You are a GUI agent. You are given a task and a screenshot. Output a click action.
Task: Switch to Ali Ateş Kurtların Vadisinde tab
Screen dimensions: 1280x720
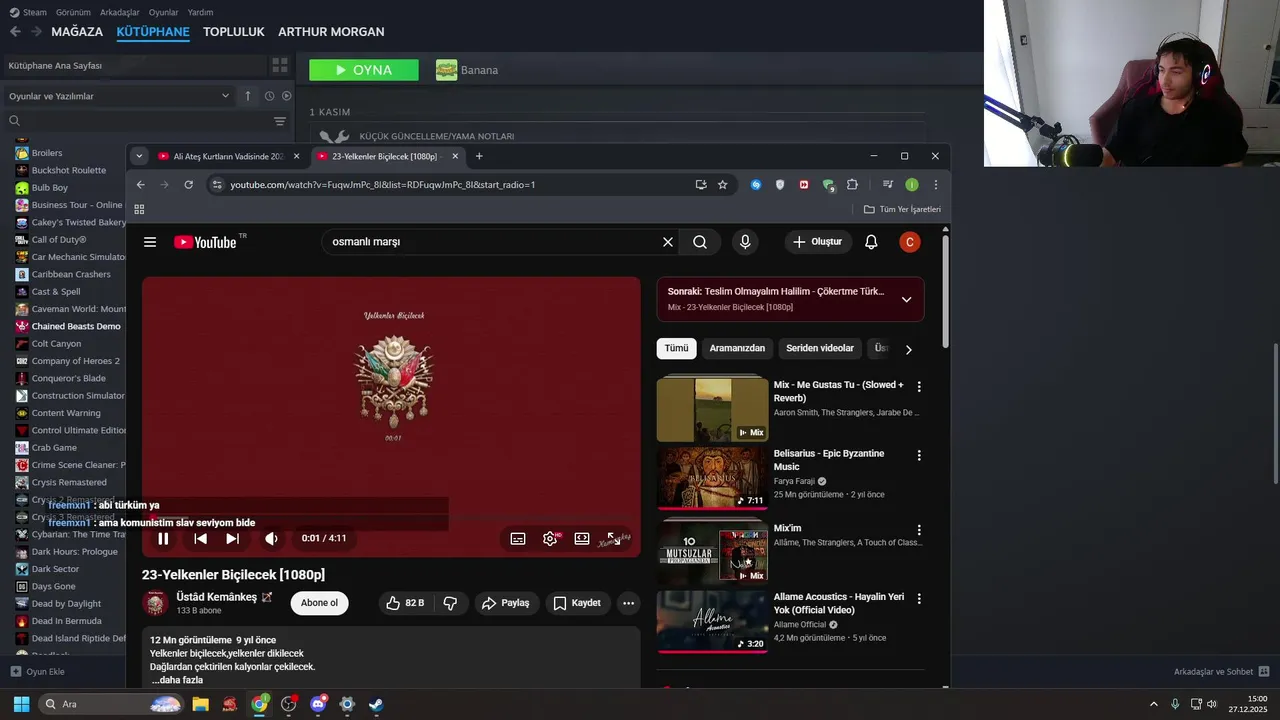[228, 156]
